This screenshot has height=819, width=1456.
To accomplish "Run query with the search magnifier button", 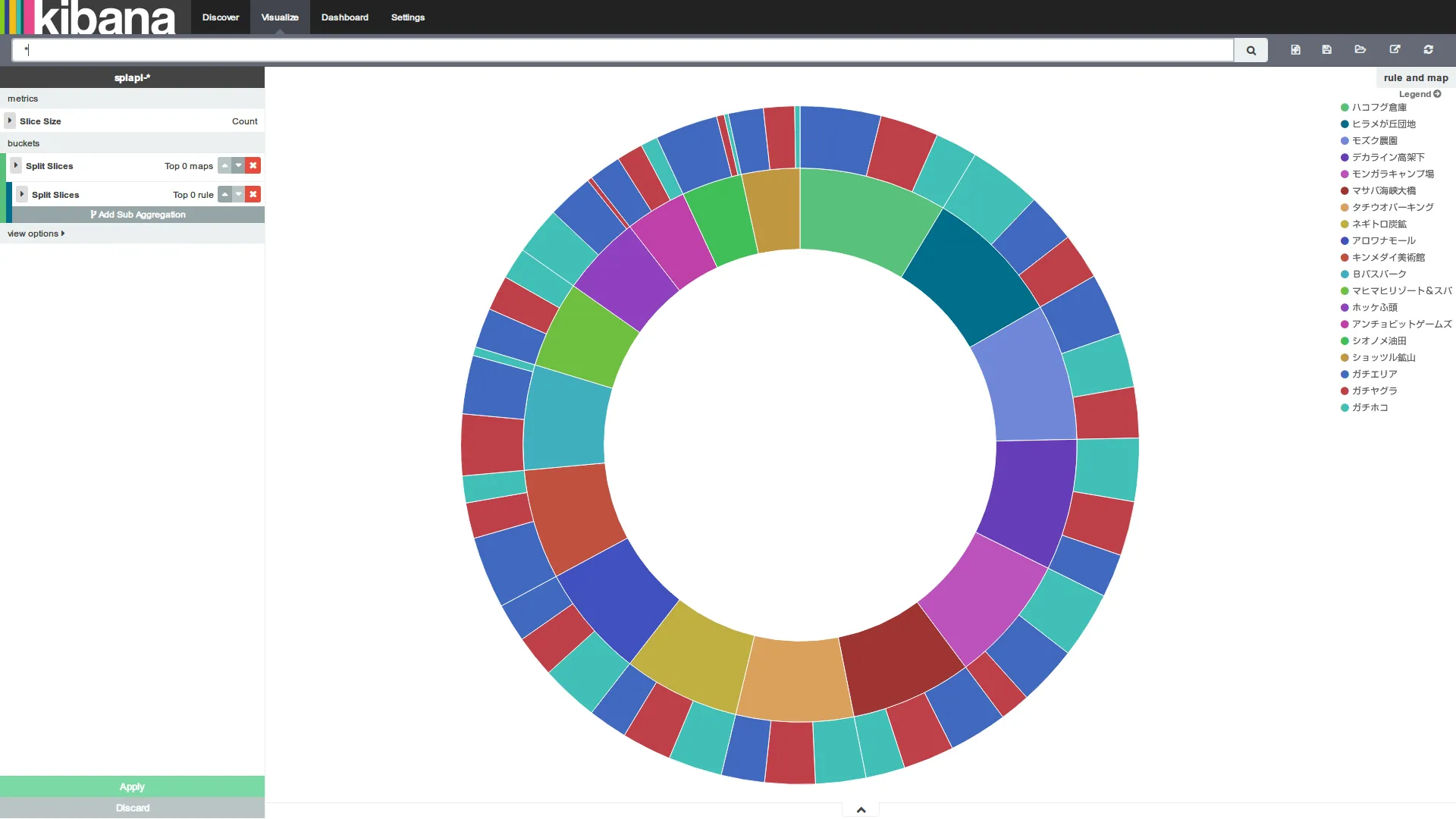I will (1250, 51).
